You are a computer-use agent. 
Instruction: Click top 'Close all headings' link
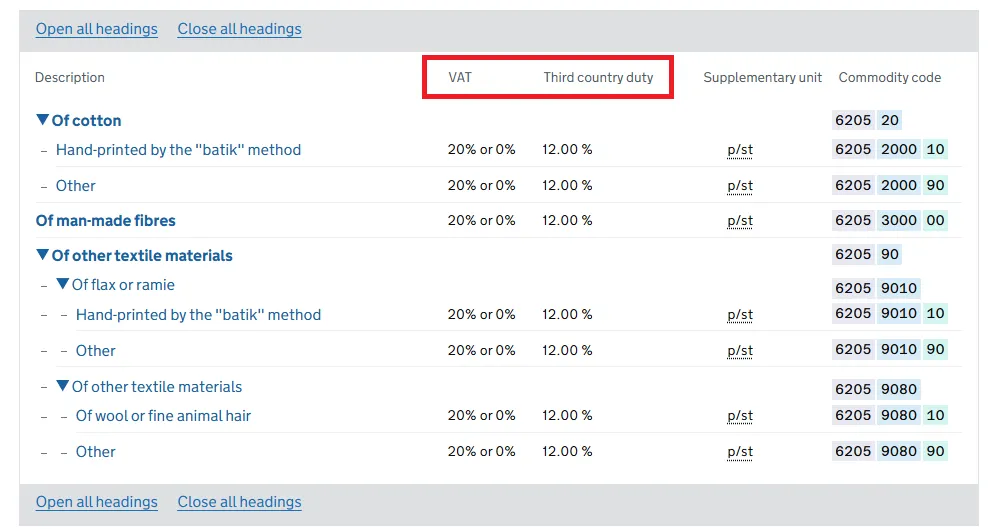click(x=239, y=29)
